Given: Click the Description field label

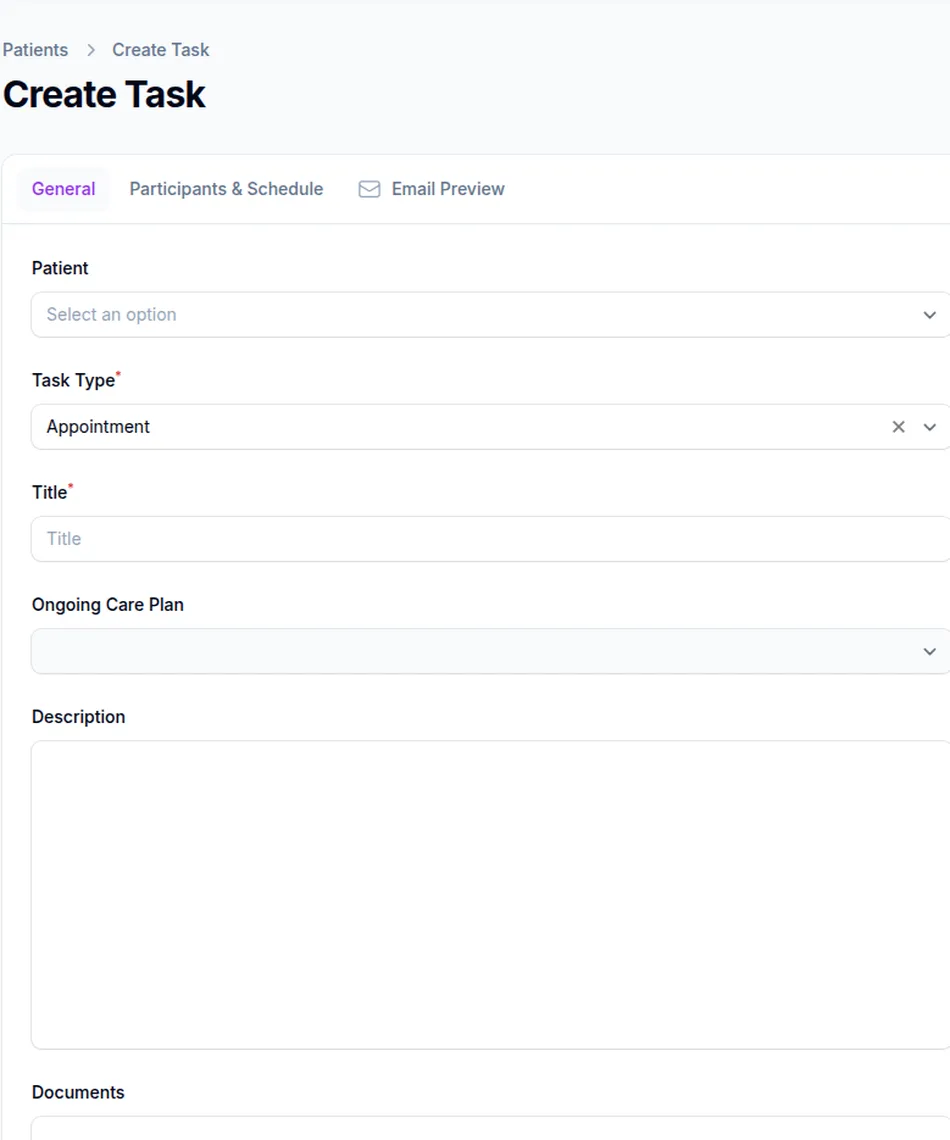Looking at the screenshot, I should (x=79, y=717).
